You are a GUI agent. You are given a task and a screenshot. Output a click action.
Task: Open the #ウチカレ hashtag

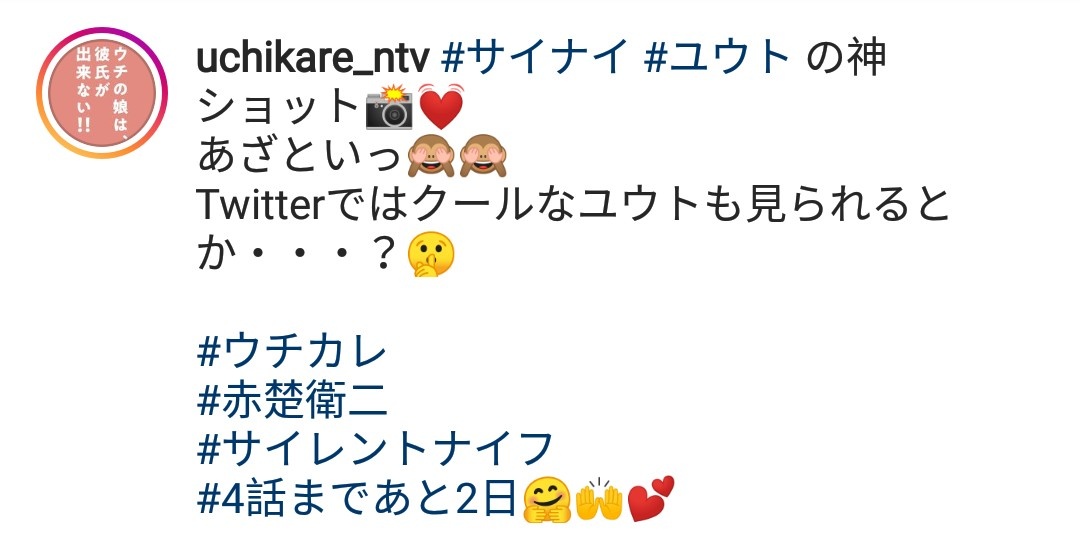click(292, 352)
